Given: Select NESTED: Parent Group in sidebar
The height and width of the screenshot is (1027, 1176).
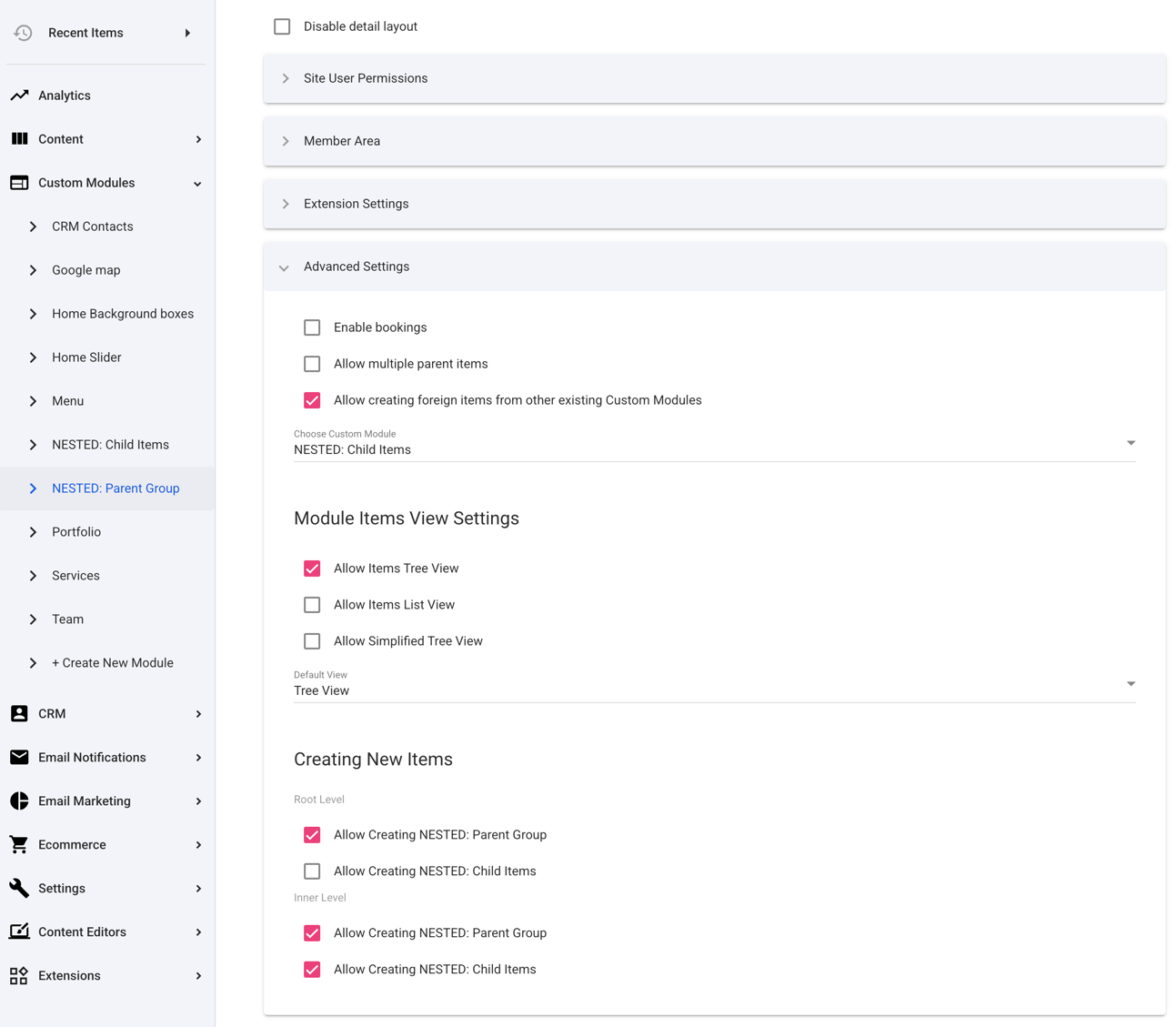Looking at the screenshot, I should (116, 488).
